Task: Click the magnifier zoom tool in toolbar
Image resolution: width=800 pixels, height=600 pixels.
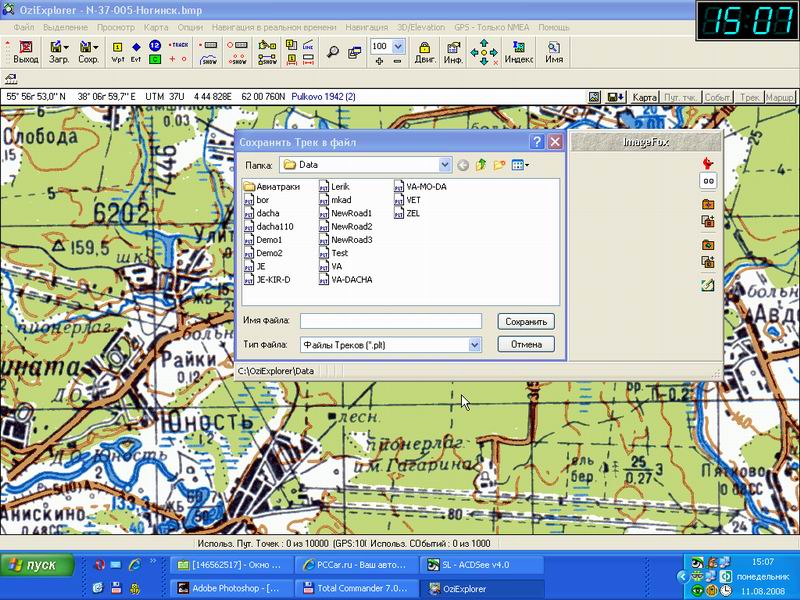Action: 333,52
